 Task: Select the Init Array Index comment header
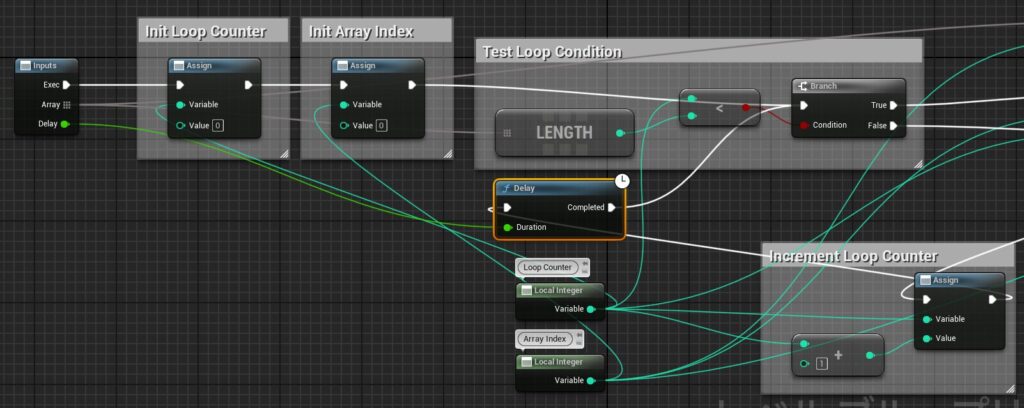(376, 31)
